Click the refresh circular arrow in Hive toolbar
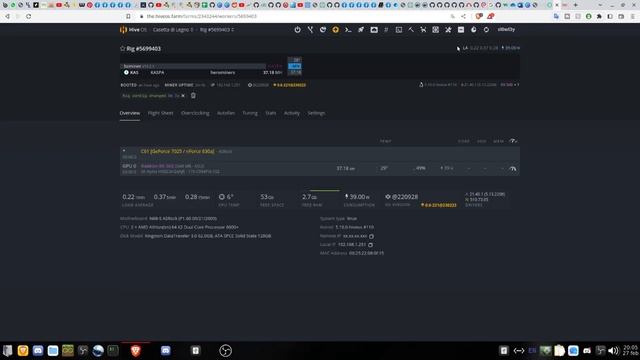 (x=486, y=30)
